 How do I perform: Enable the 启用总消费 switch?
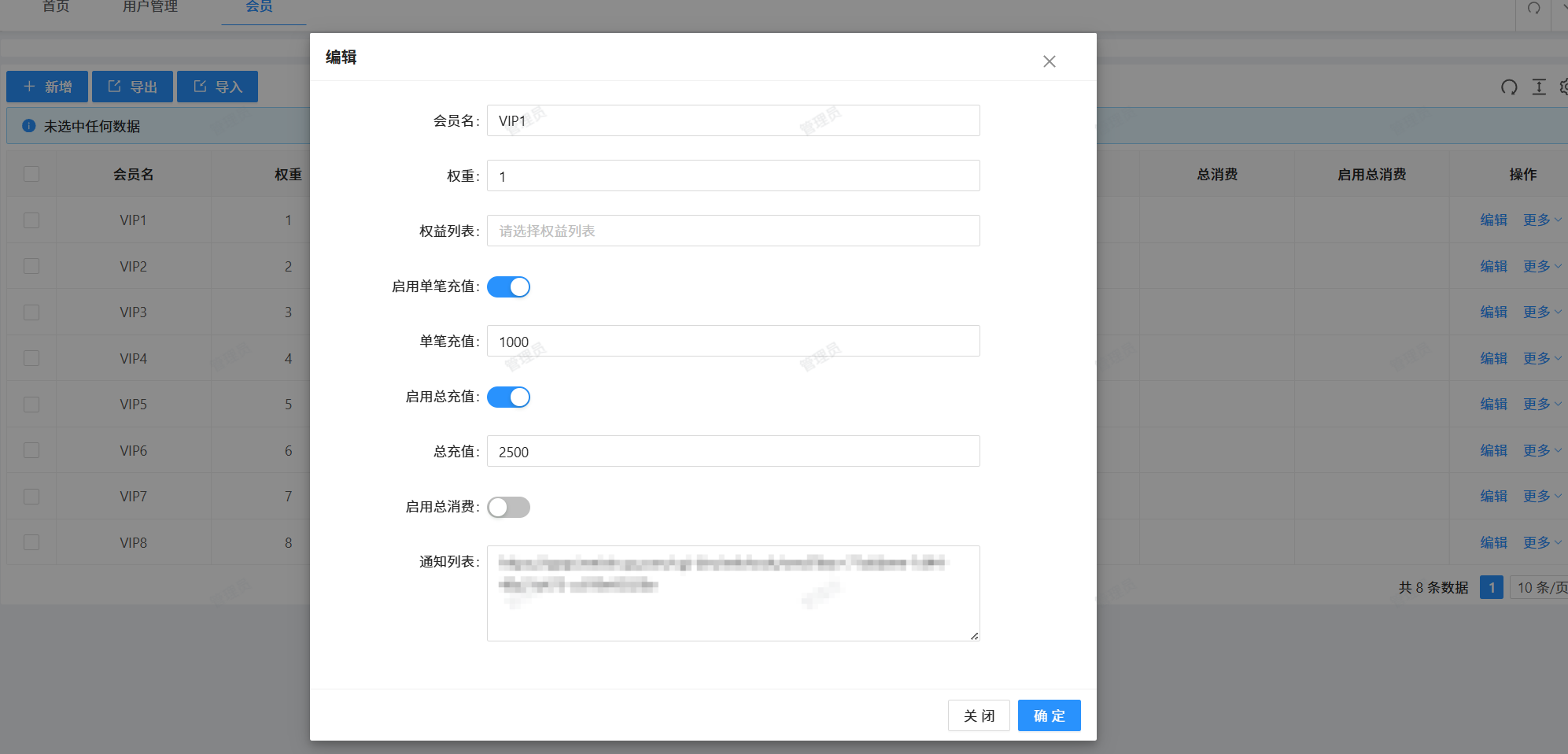508,507
